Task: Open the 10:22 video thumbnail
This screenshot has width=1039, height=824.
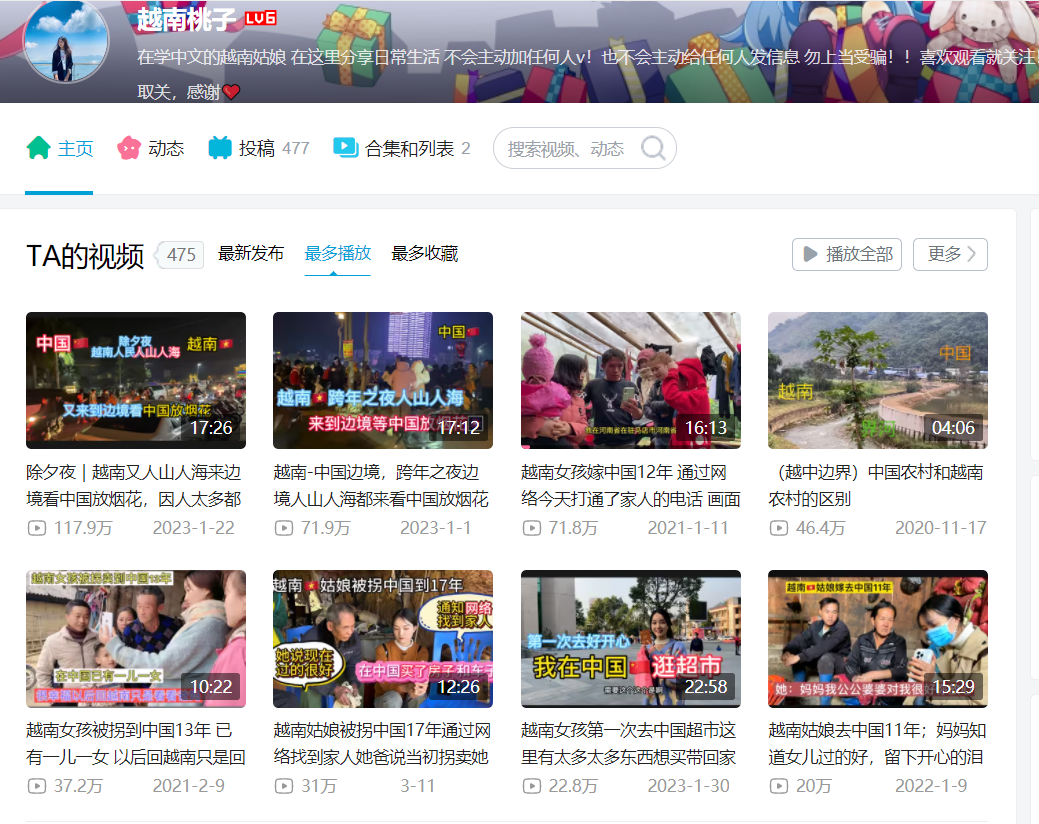Action: pyautogui.click(x=136, y=639)
